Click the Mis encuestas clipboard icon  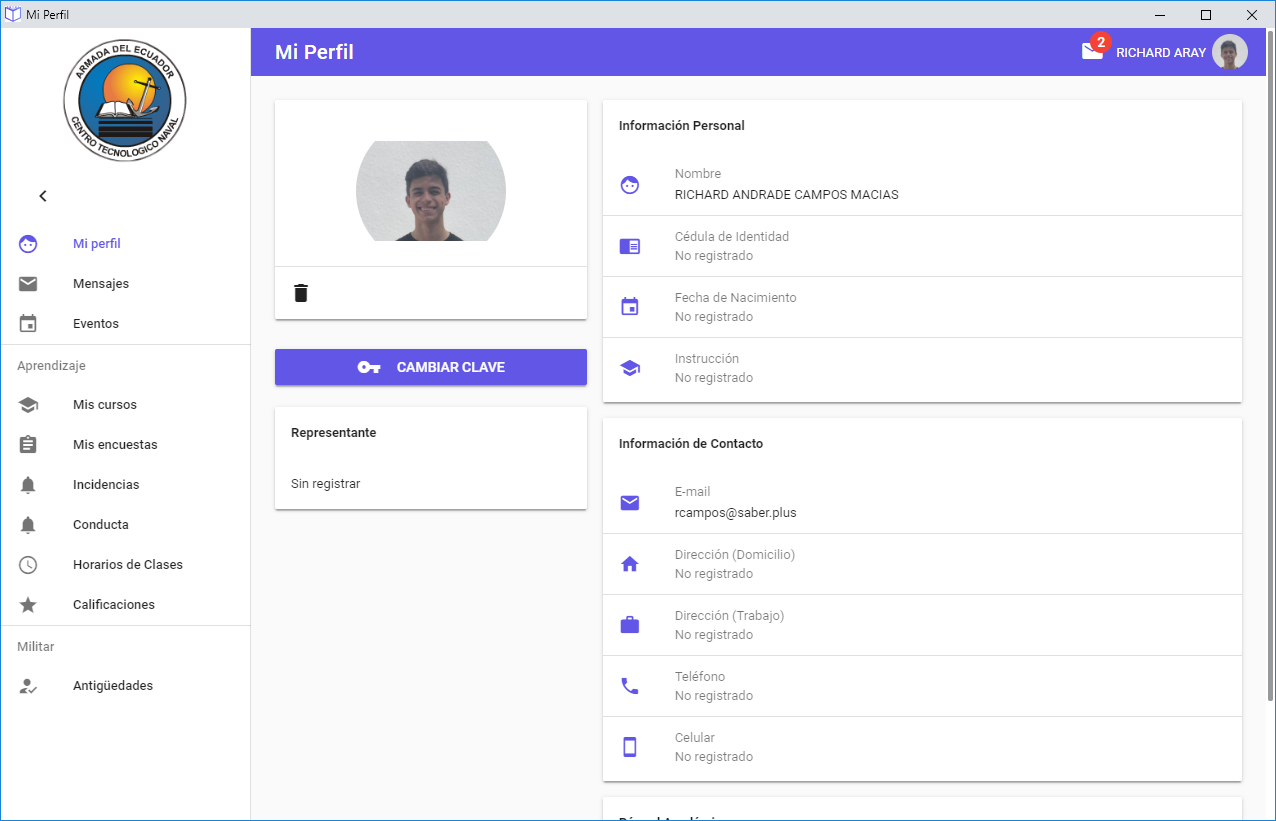[28, 445]
